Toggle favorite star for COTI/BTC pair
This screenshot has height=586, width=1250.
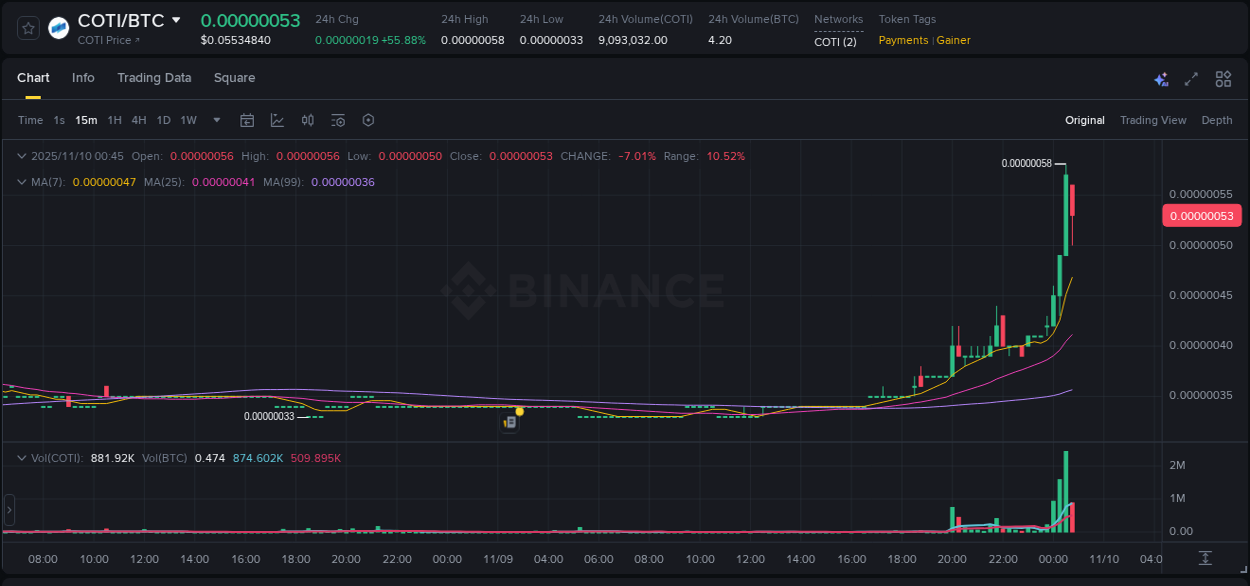pyautogui.click(x=27, y=28)
